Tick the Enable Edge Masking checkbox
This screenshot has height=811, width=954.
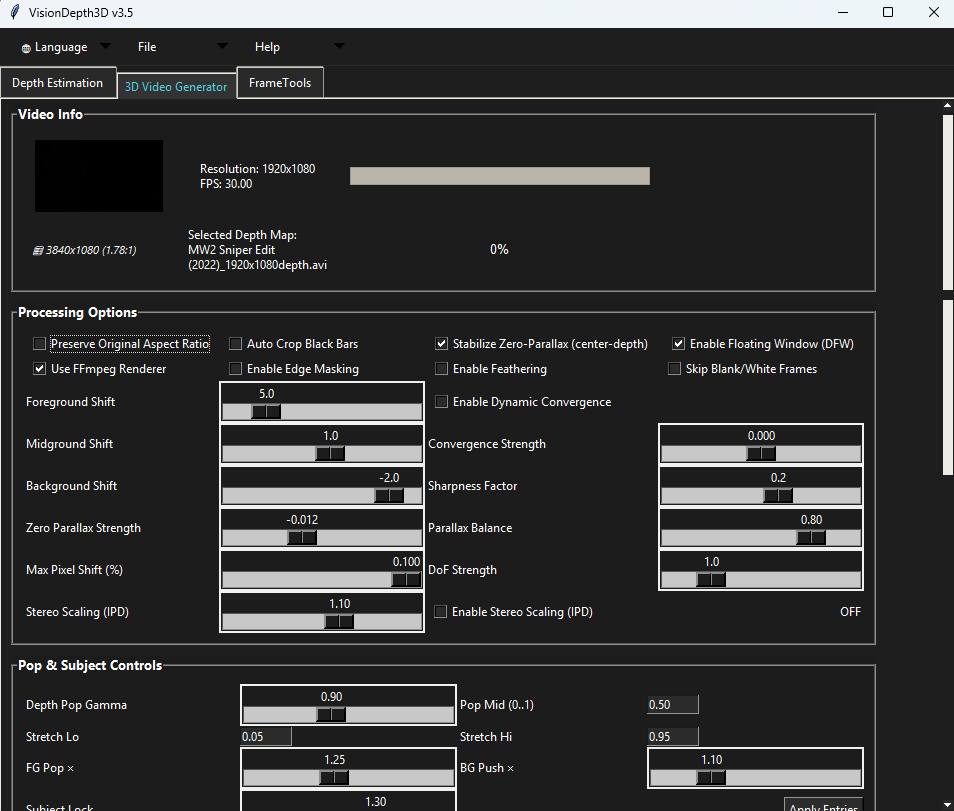click(235, 369)
